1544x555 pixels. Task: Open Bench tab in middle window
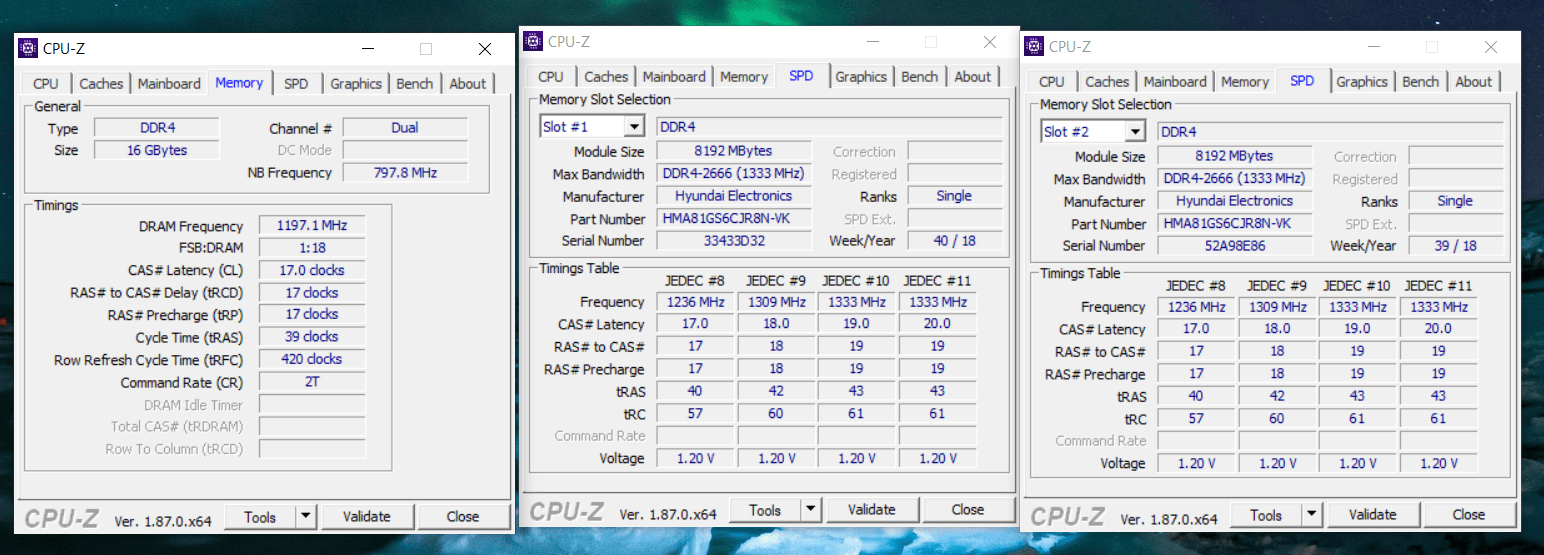point(920,77)
